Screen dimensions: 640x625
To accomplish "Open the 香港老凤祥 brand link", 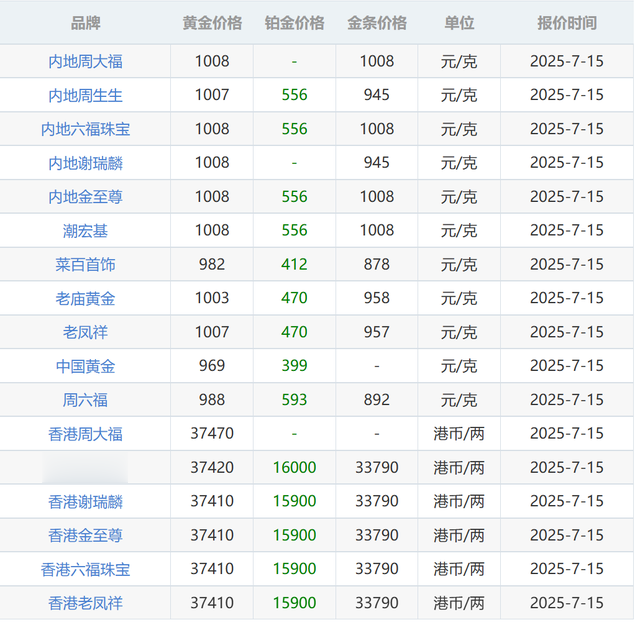I will pos(86,603).
